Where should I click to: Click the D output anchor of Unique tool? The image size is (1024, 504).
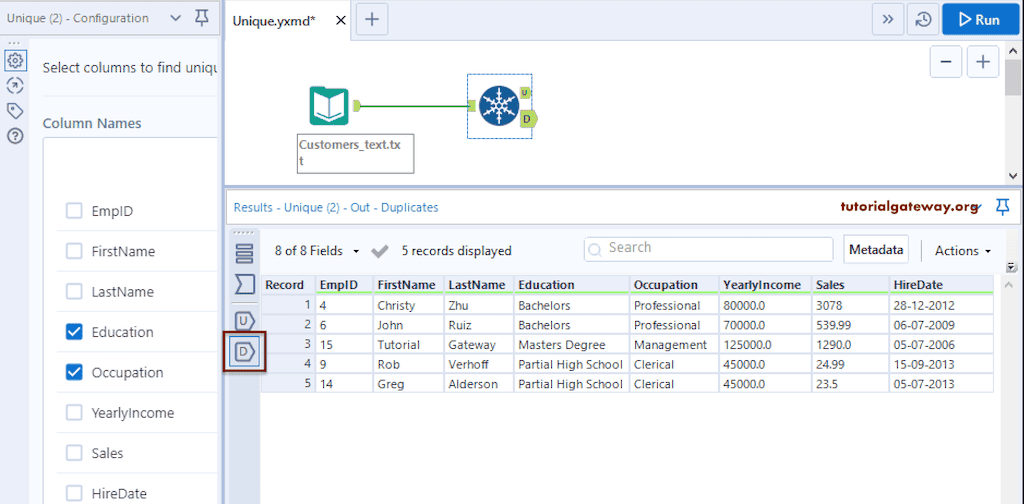(x=528, y=119)
